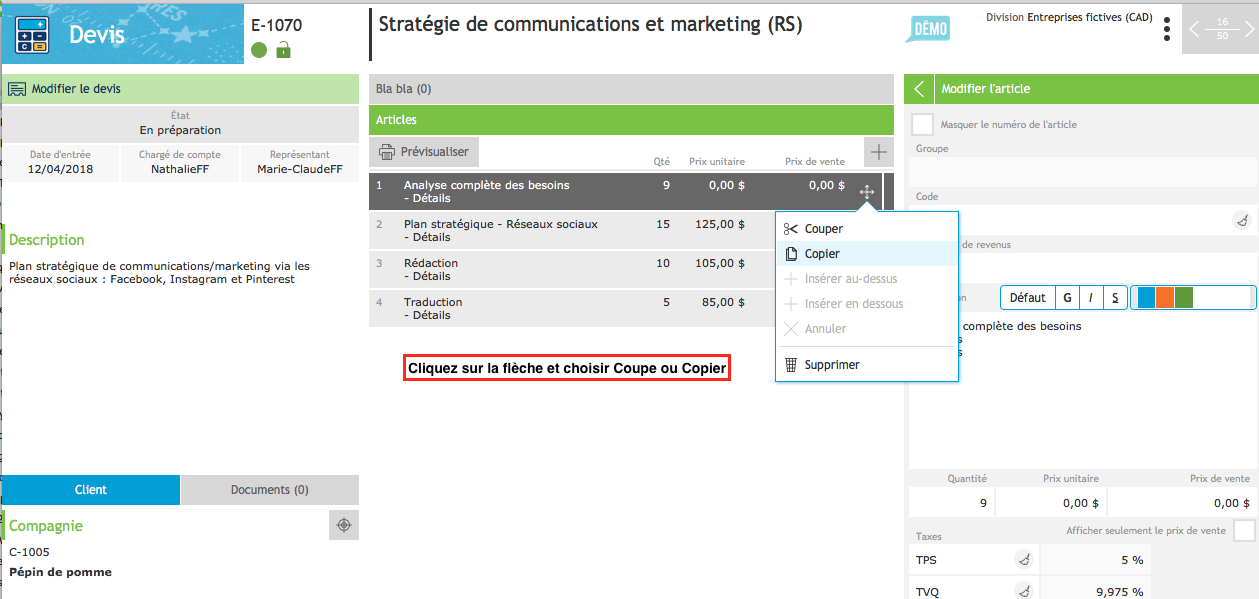Go to previous record arrow near 16/50
The width and height of the screenshot is (1259, 599).
pyautogui.click(x=1195, y=28)
